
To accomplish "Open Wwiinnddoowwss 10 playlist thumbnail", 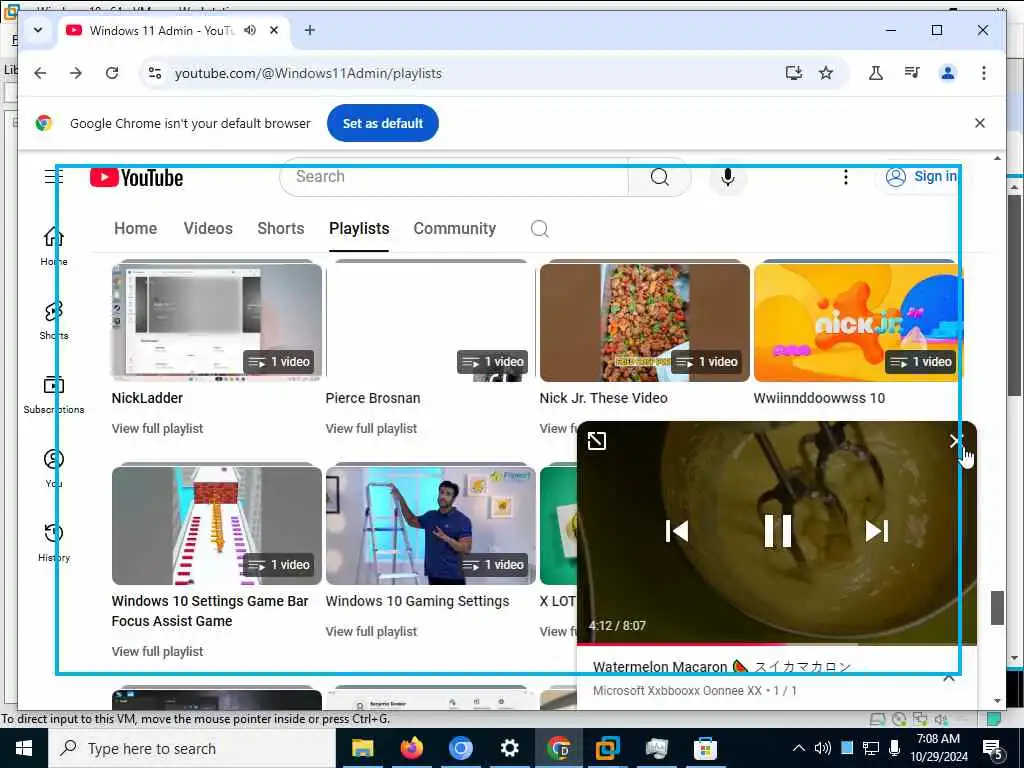I will tap(858, 322).
